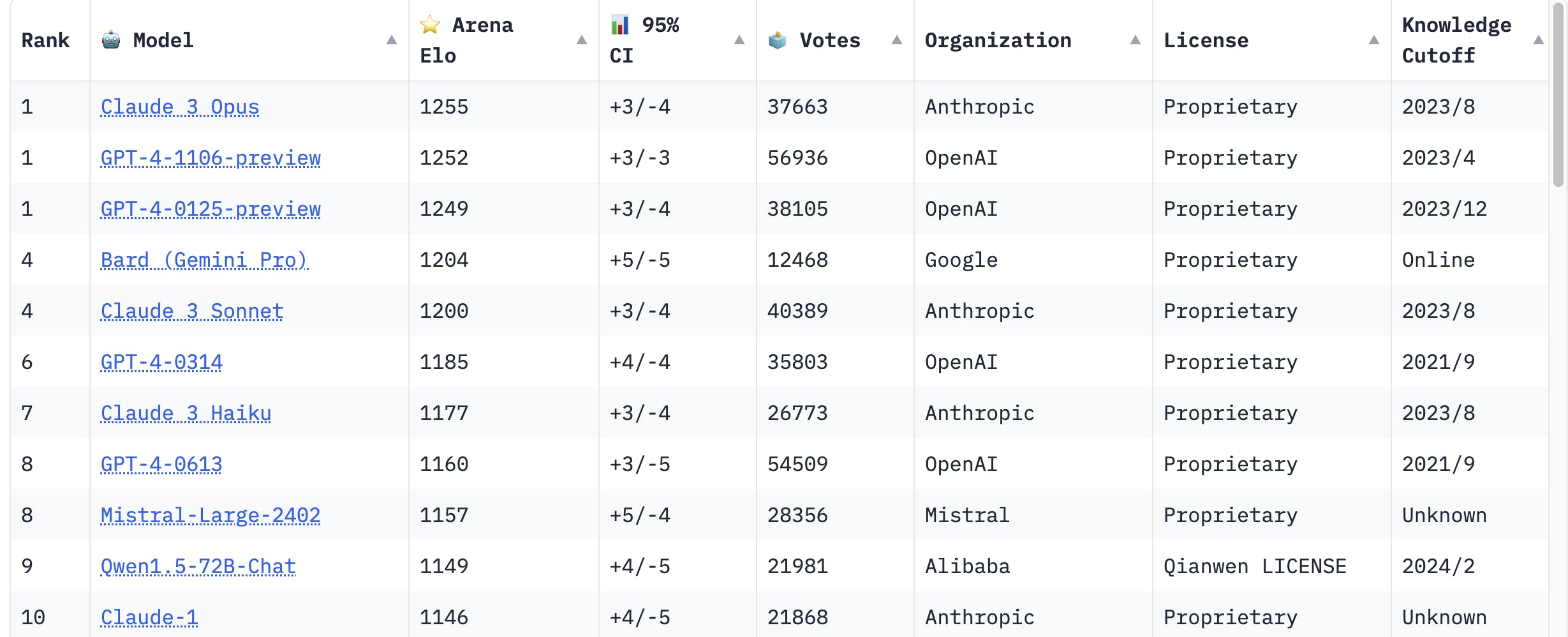Click the License column sort arrow

coord(1373,40)
